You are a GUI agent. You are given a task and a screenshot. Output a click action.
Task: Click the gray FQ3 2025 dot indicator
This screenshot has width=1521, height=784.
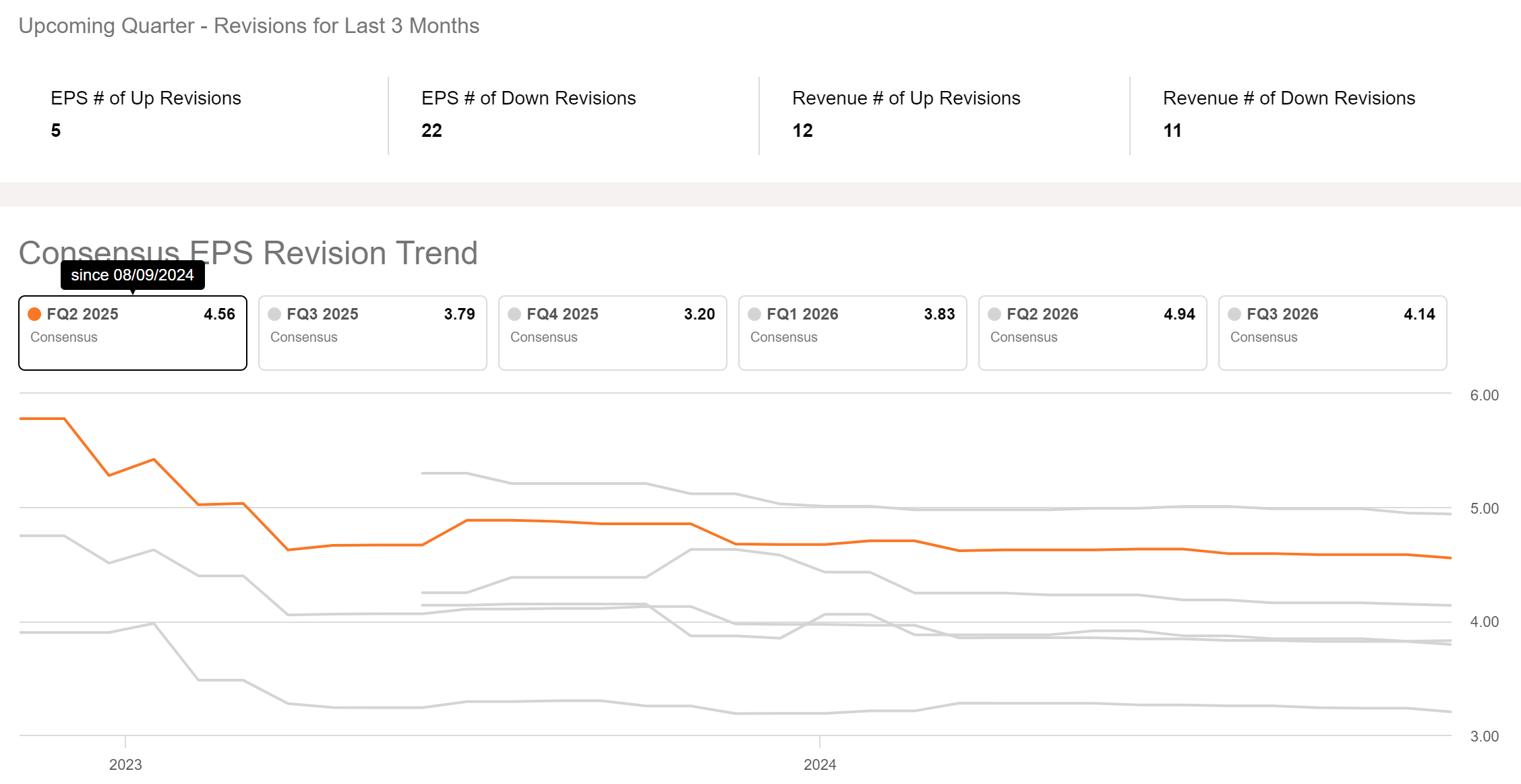point(274,314)
